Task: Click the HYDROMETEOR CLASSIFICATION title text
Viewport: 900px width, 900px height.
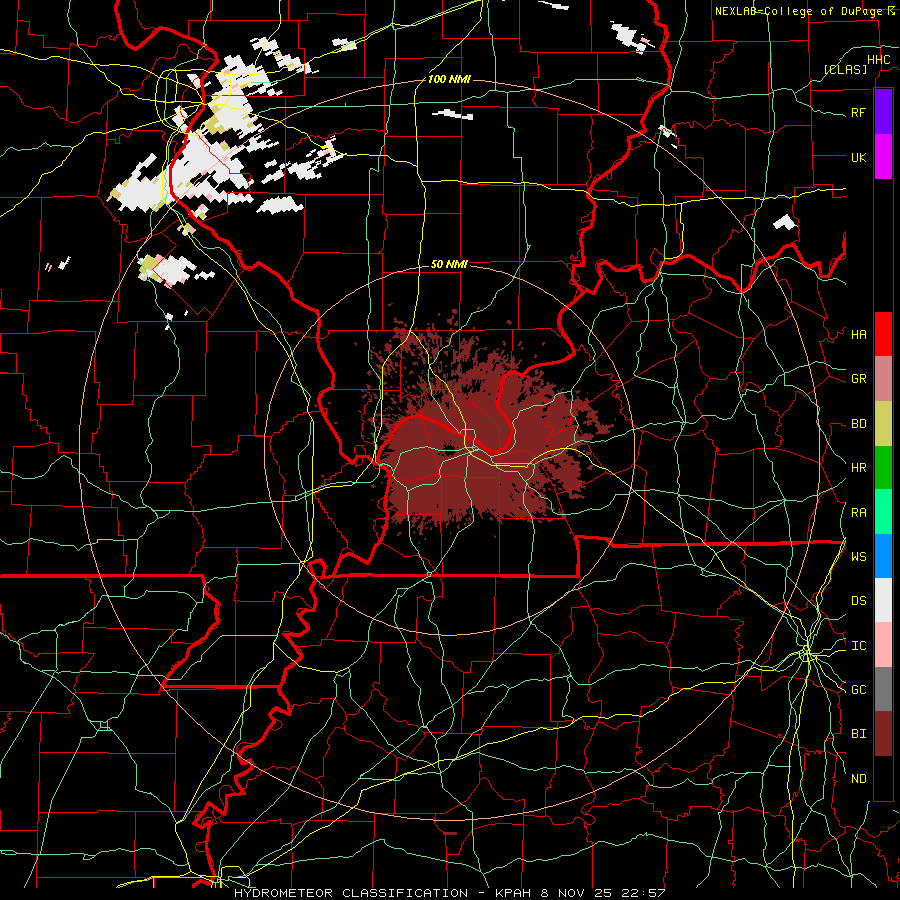Action: click(351, 893)
